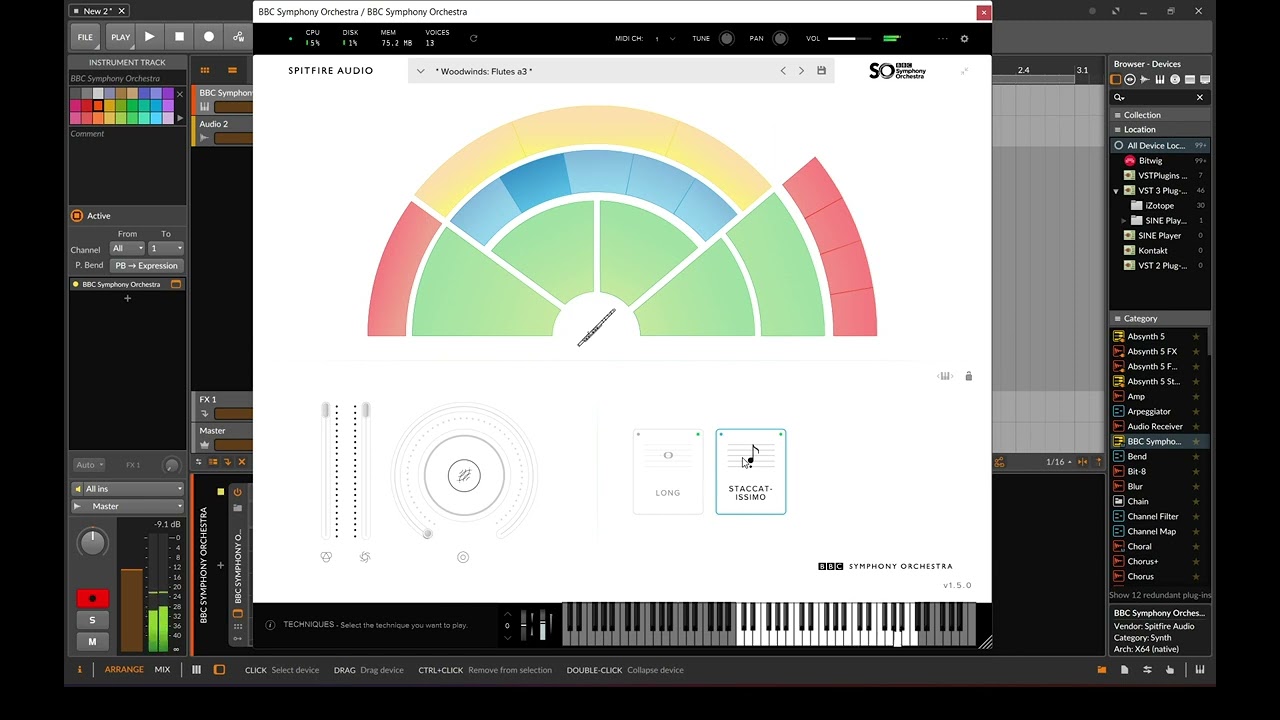The image size is (1280, 720).
Task: Open the FILE menu
Action: click(x=85, y=37)
